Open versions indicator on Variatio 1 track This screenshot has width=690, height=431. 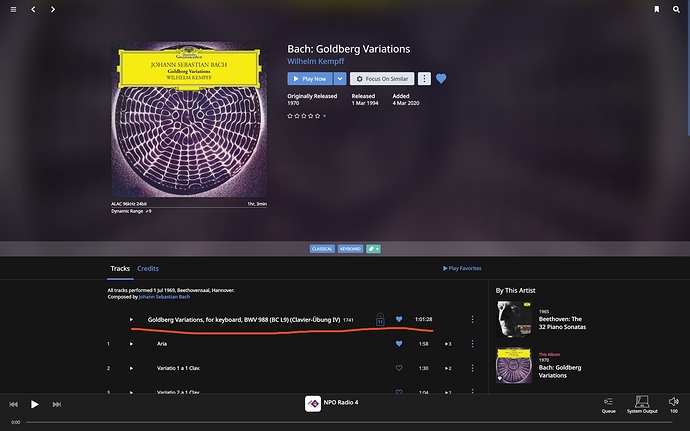(448, 368)
